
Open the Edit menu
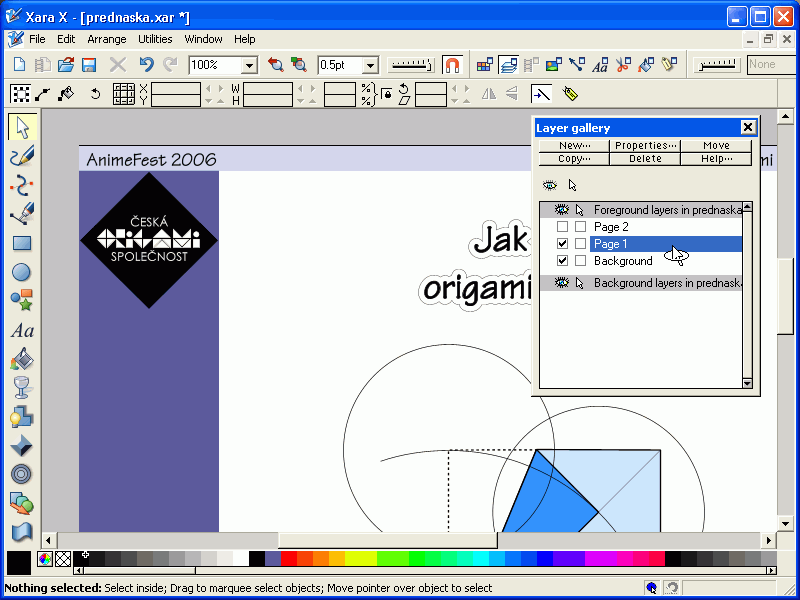(x=66, y=39)
